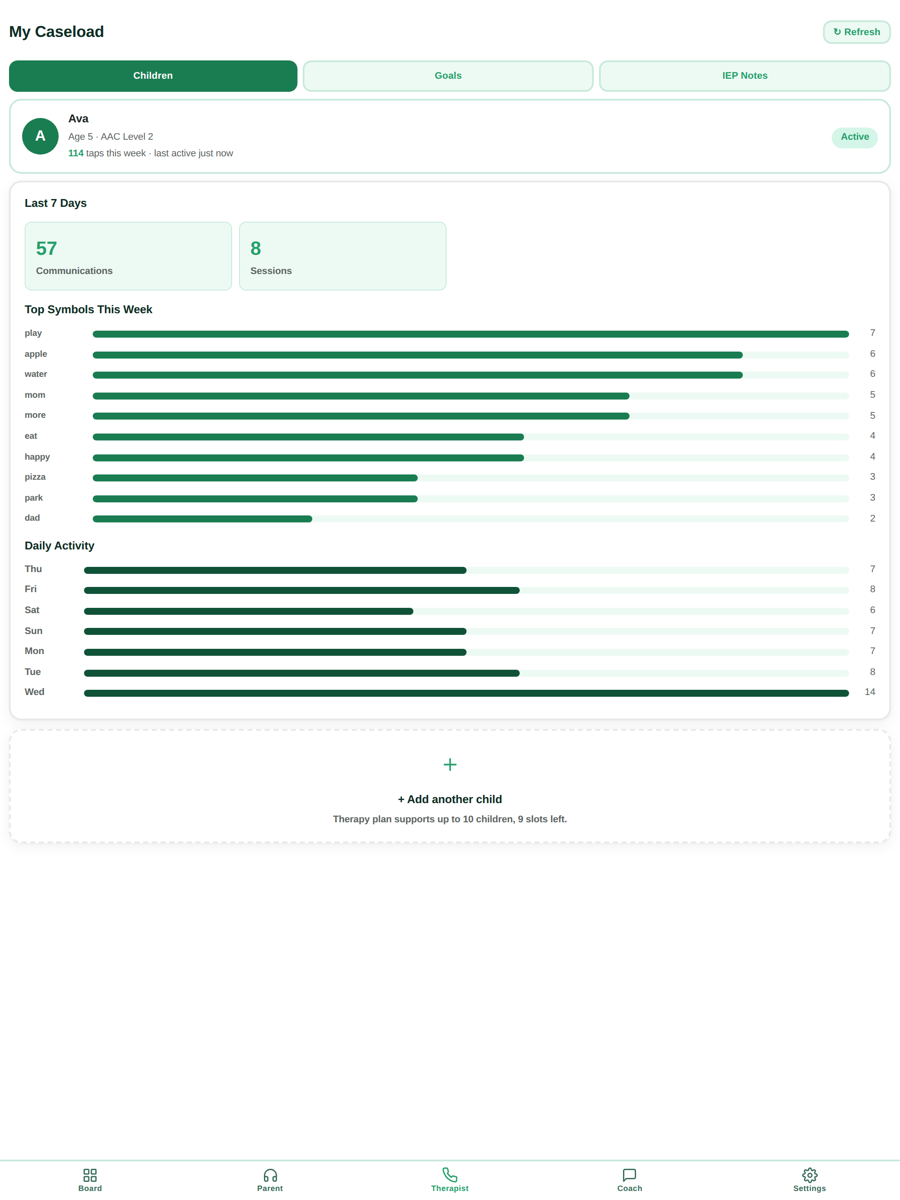
Task: Click 'Age 5 · AAC Level 2' text
Action: 111,136
